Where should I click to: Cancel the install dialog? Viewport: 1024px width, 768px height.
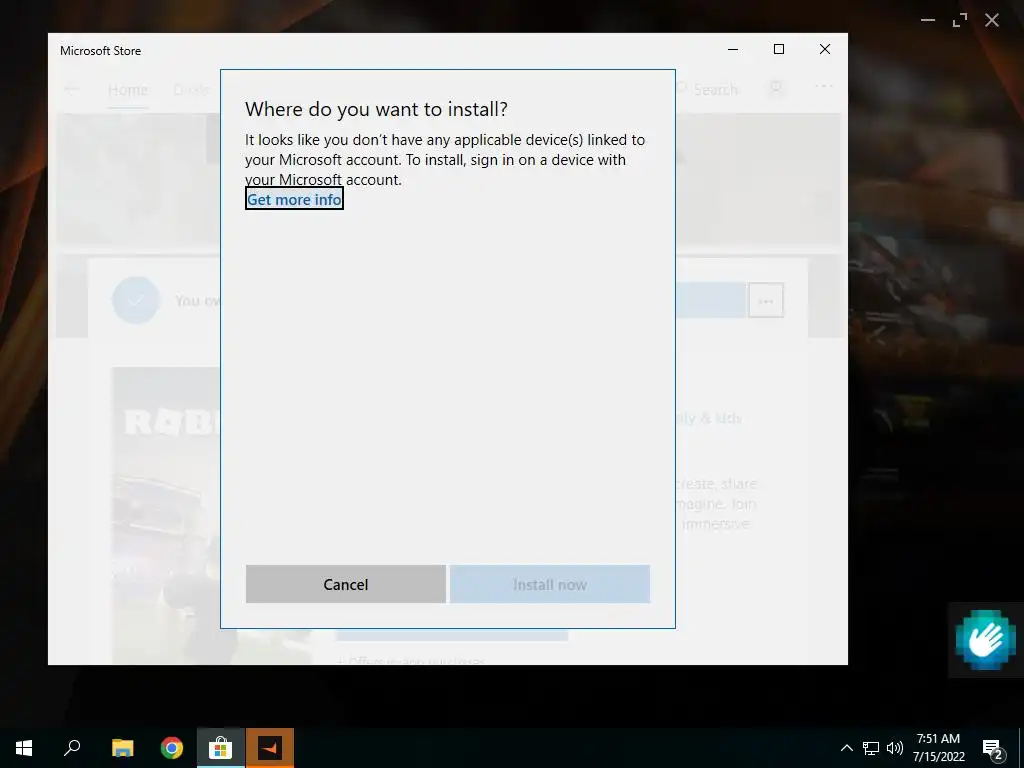tap(345, 584)
